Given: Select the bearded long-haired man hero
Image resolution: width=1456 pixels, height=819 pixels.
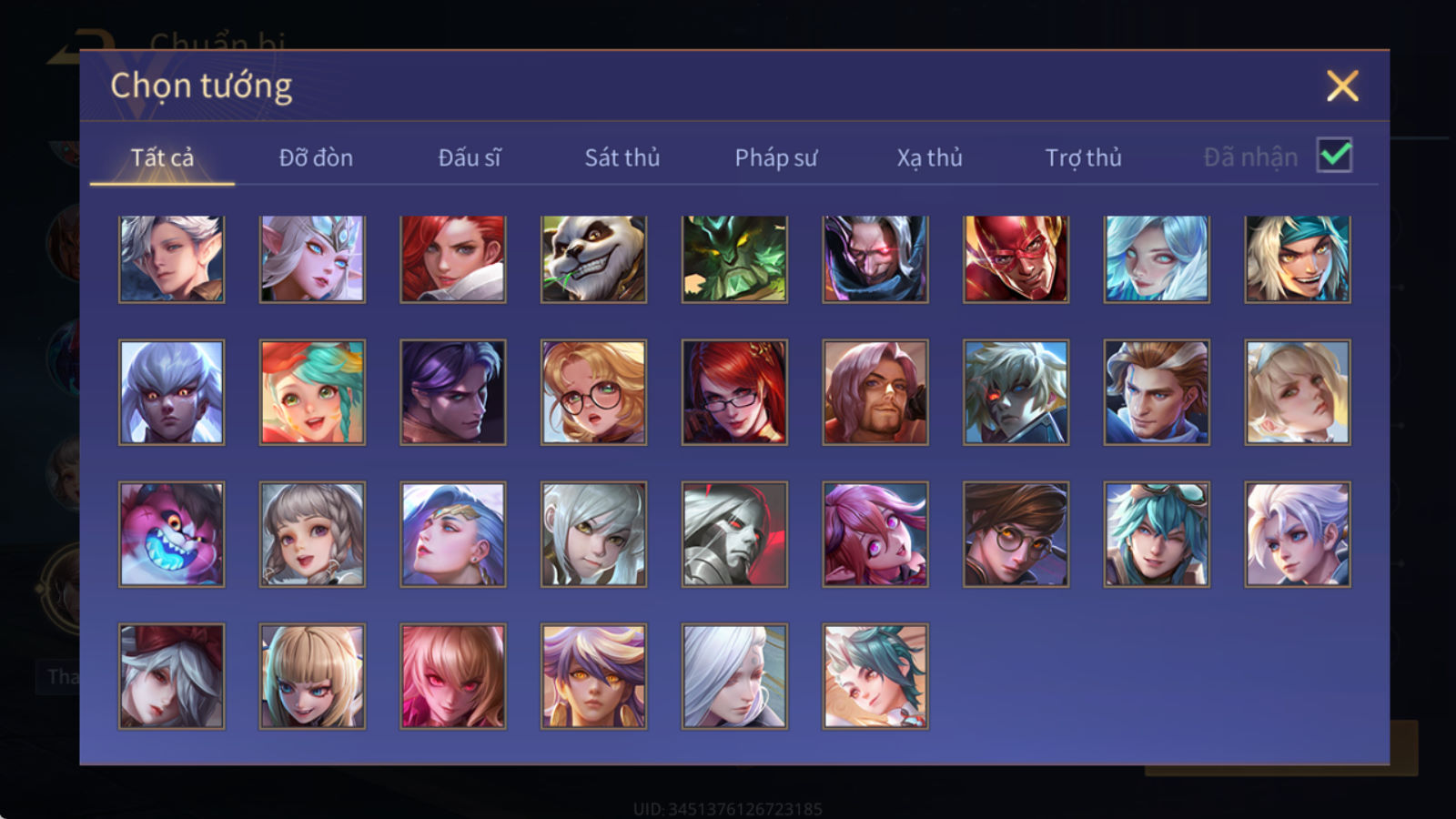Looking at the screenshot, I should pos(875,392).
